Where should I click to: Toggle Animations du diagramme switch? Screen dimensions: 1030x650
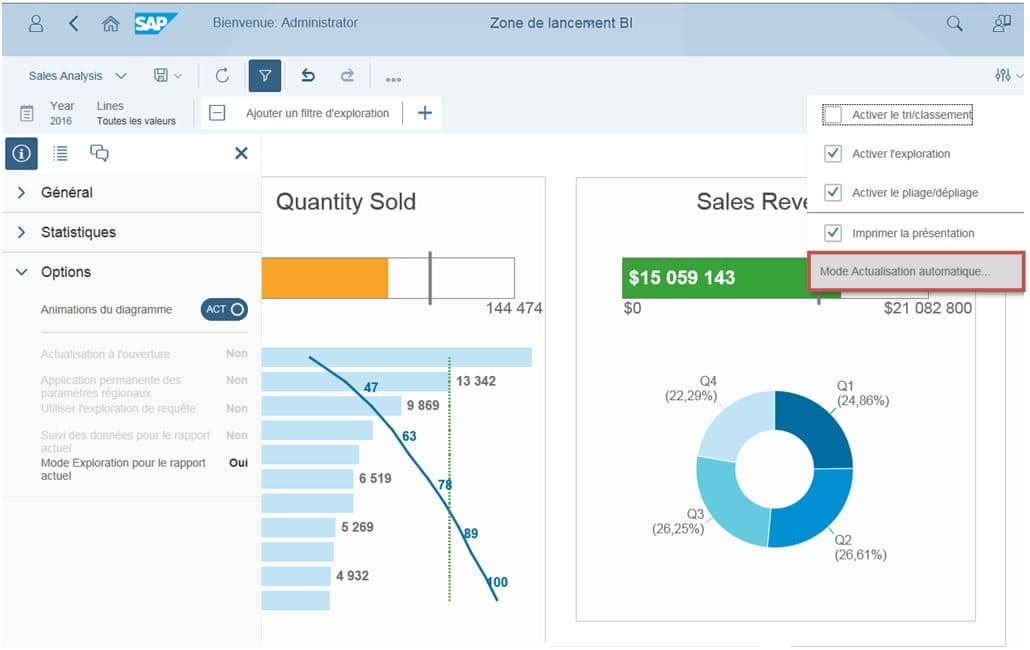pyautogui.click(x=224, y=309)
